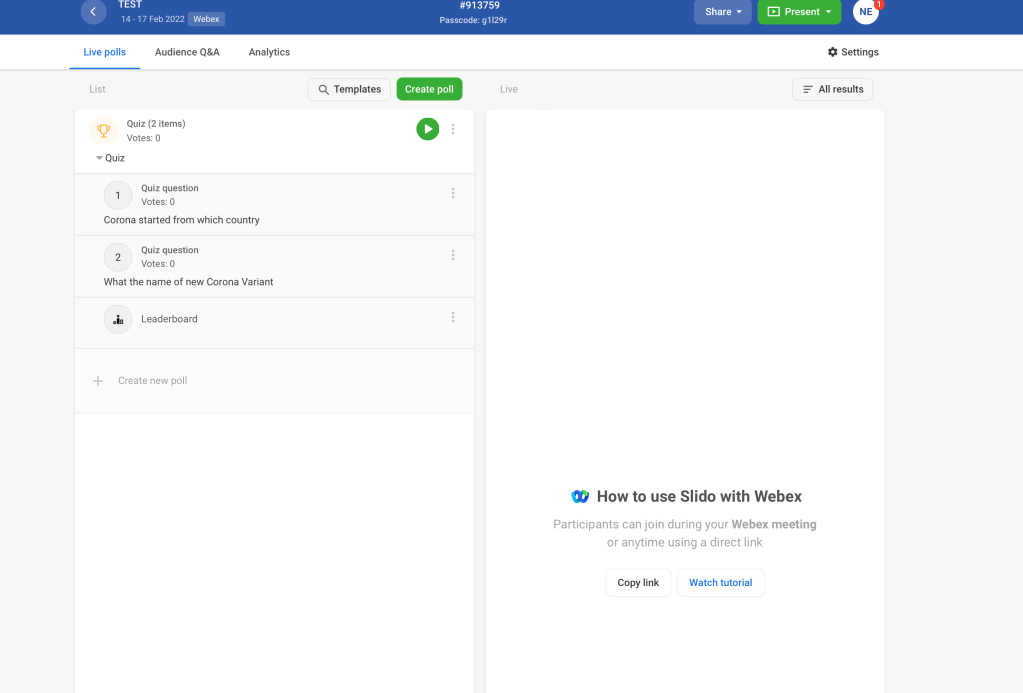Click the green Create poll button
The height and width of the screenshot is (693, 1023).
coord(429,89)
